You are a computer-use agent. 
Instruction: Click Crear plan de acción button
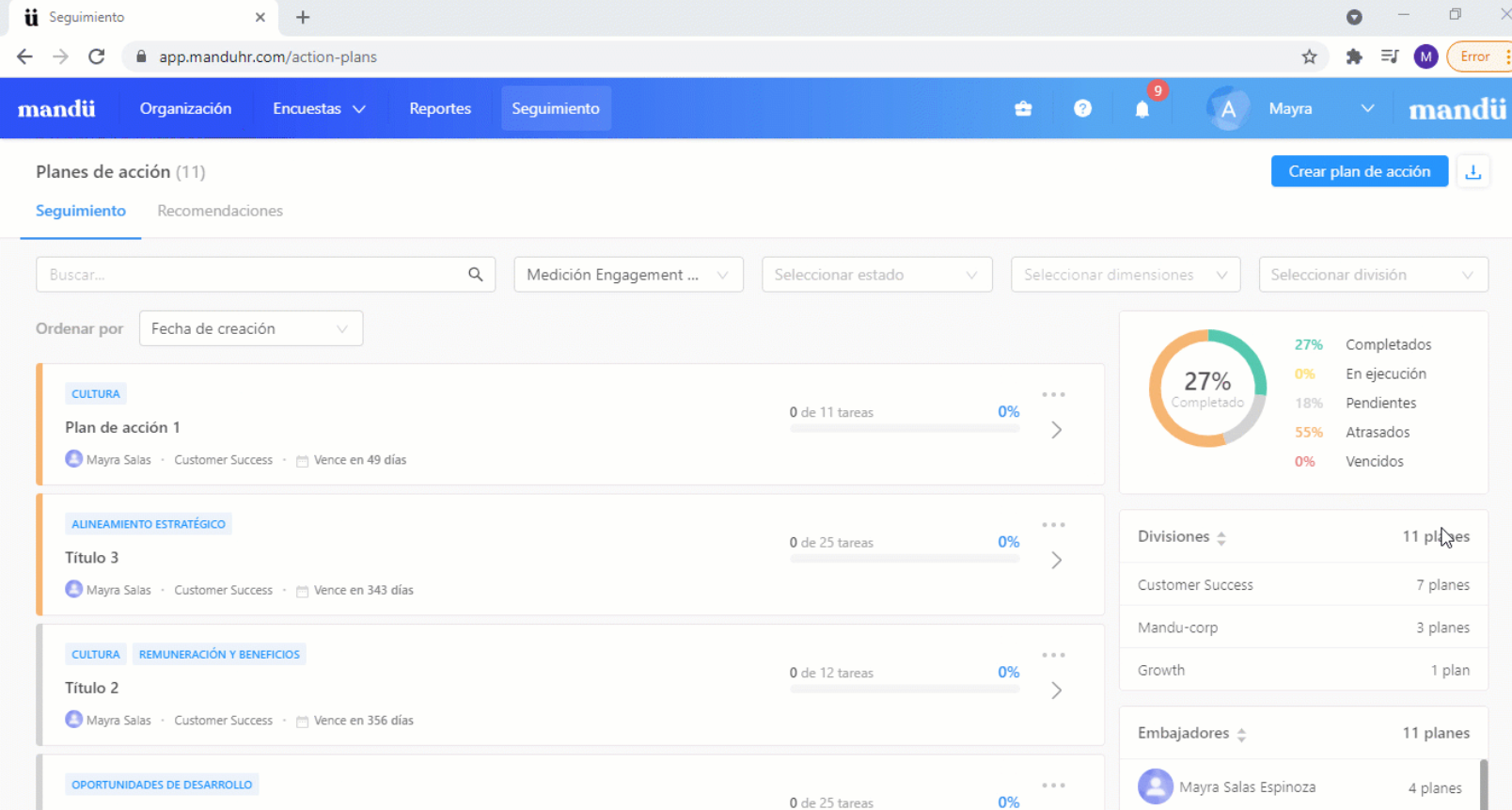coord(1359,171)
